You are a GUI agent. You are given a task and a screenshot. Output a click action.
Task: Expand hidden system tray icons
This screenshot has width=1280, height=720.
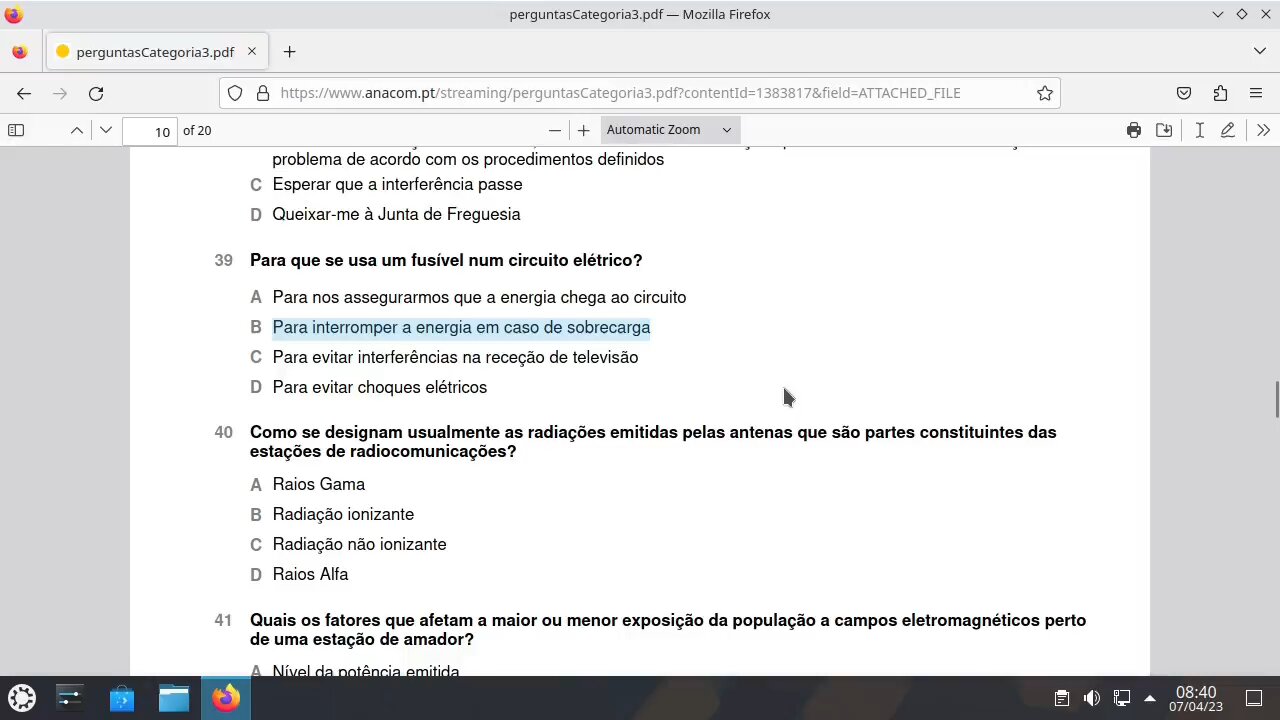[x=1150, y=698]
